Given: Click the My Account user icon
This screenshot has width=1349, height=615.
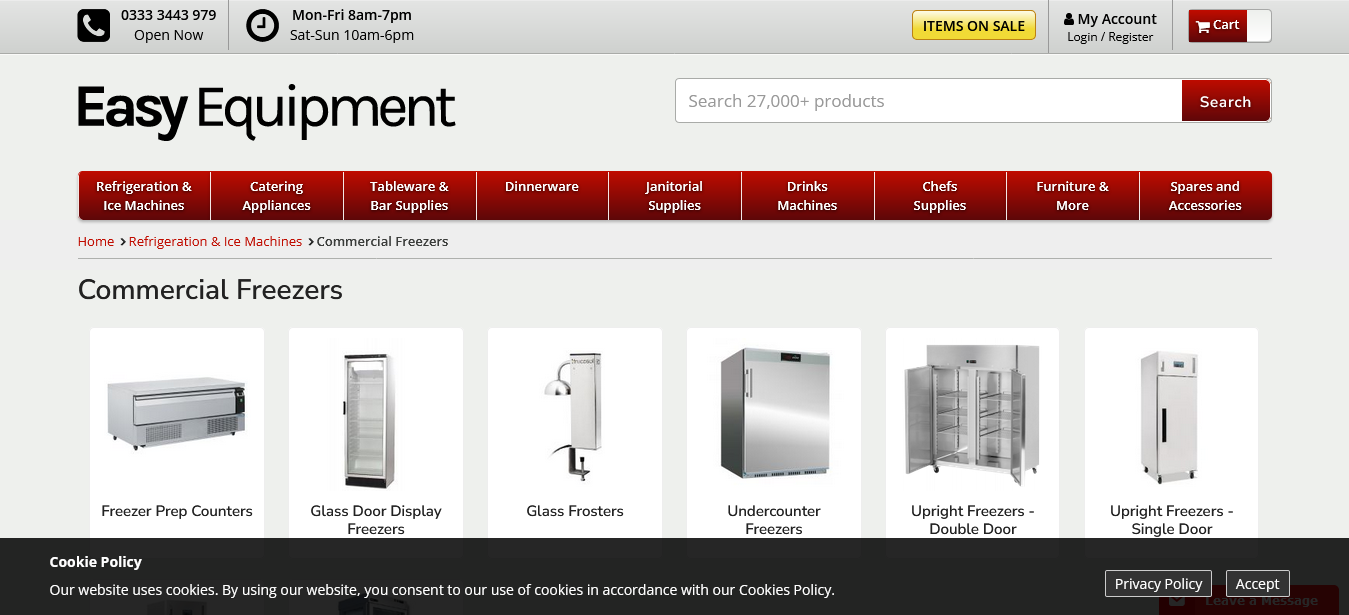Looking at the screenshot, I should pos(1069,19).
